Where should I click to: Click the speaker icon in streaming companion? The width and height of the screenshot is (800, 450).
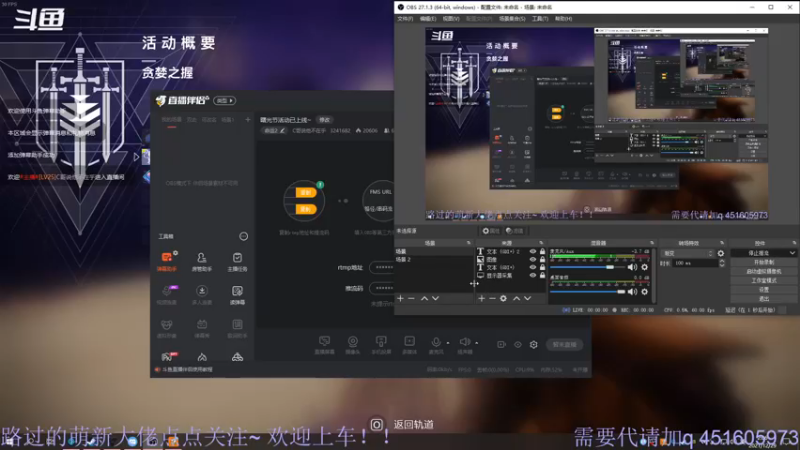point(464,344)
